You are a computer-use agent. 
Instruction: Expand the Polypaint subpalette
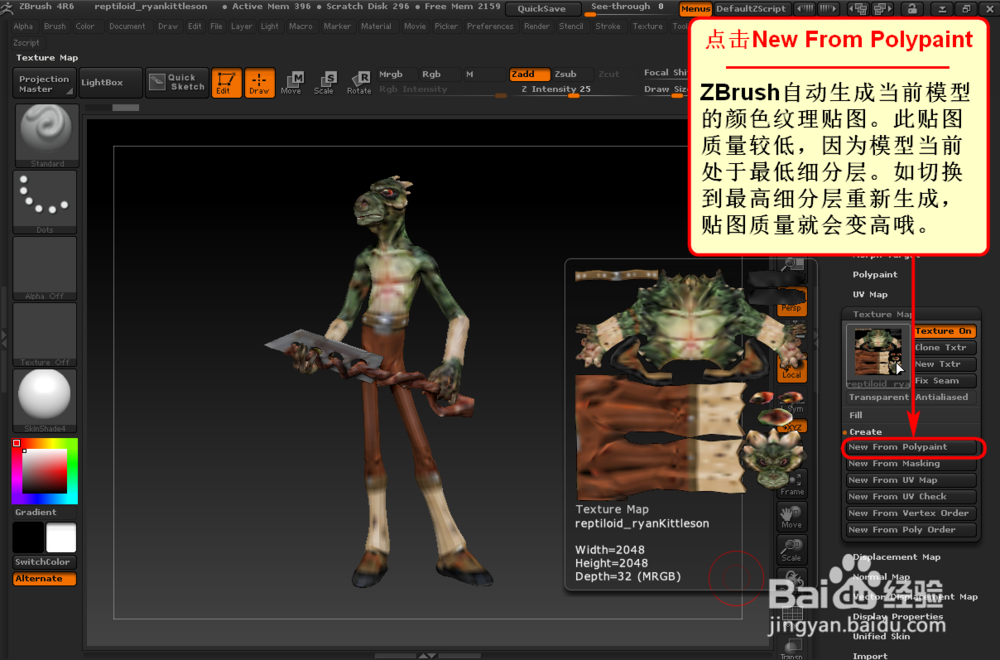pyautogui.click(x=874, y=275)
